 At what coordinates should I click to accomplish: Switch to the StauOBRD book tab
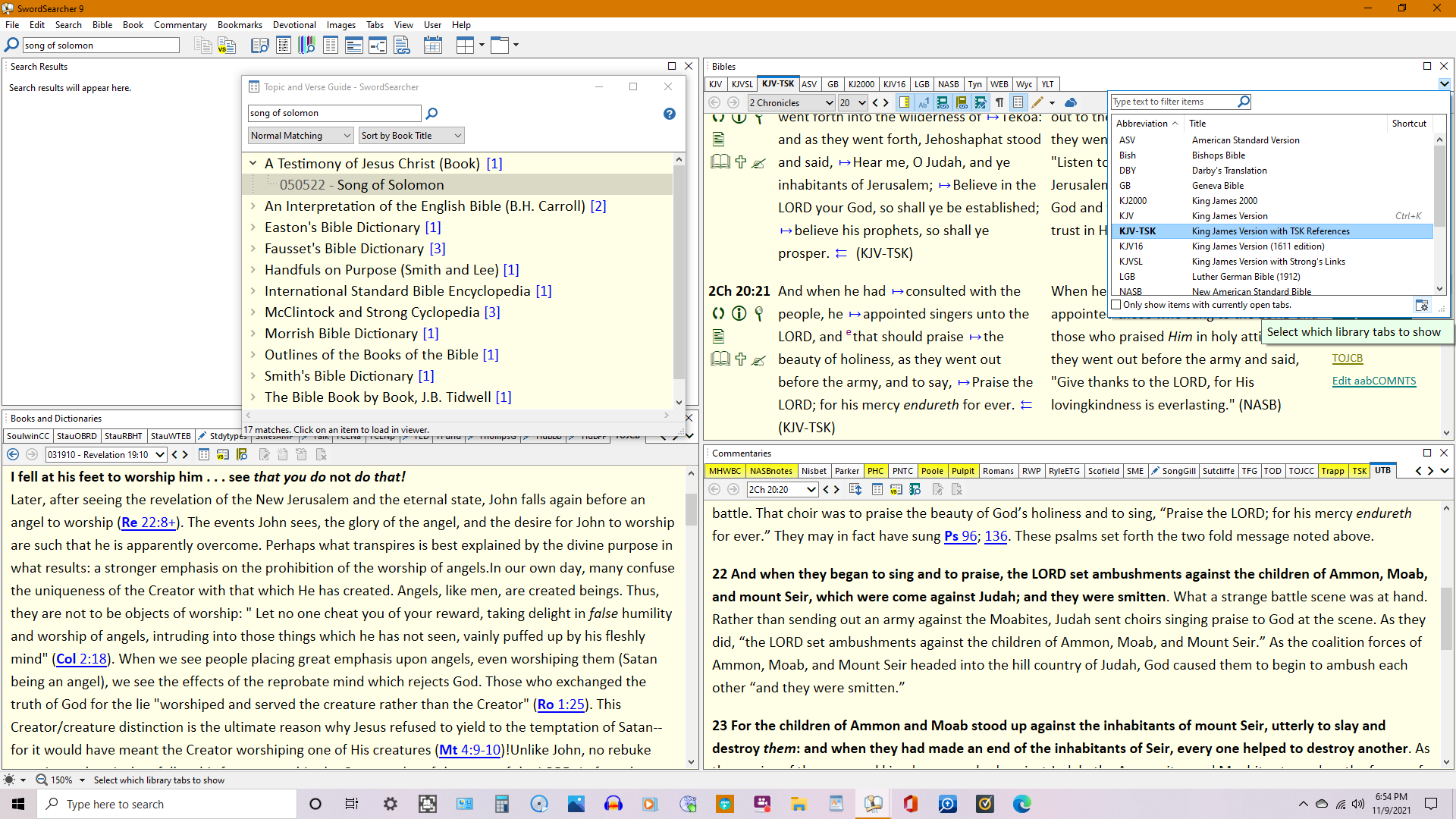(x=77, y=436)
